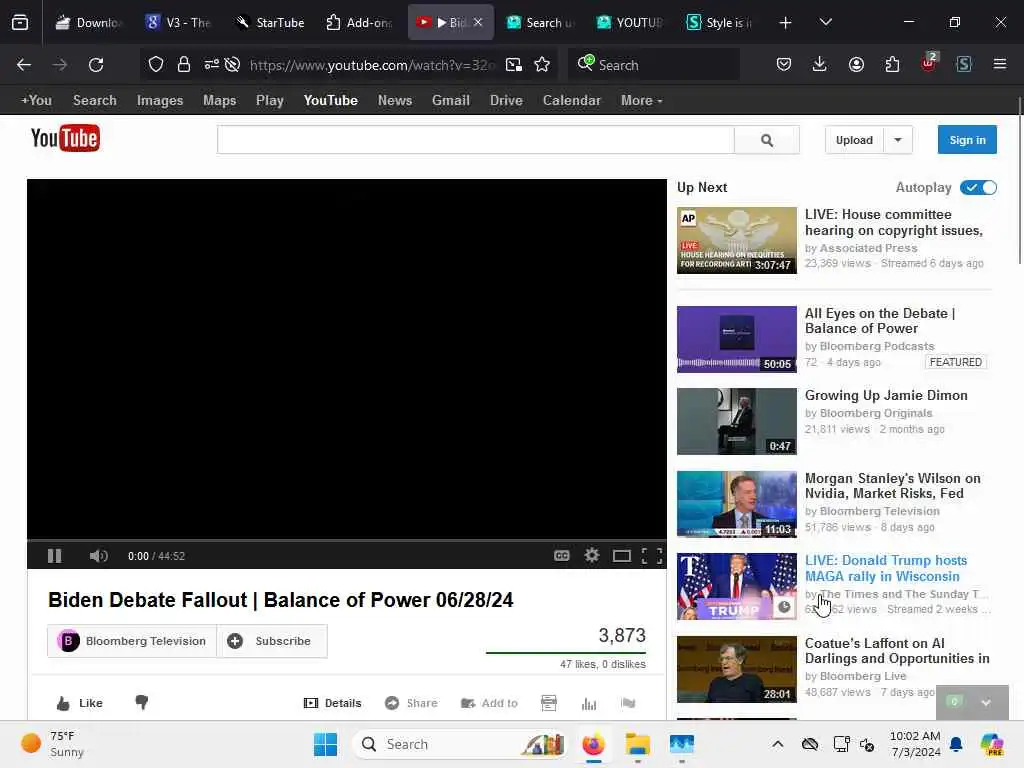This screenshot has width=1024, height=768.
Task: Click the Firefox toolbar Search box
Action: pos(655,65)
